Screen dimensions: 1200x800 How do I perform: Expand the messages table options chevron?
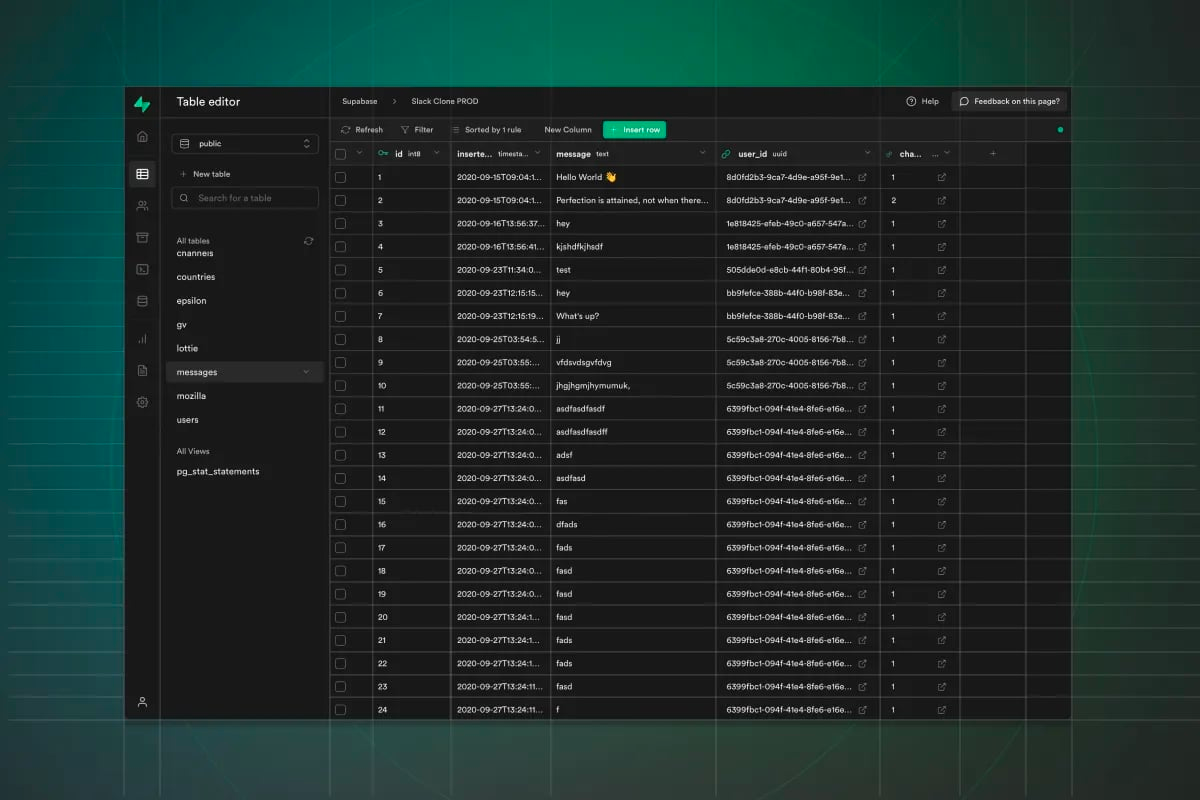pyautogui.click(x=306, y=372)
